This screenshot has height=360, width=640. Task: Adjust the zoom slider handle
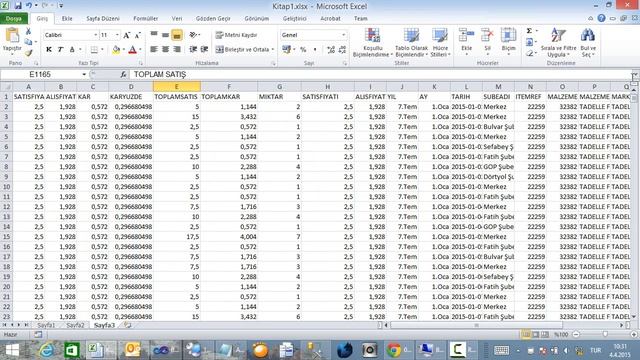click(x=605, y=335)
